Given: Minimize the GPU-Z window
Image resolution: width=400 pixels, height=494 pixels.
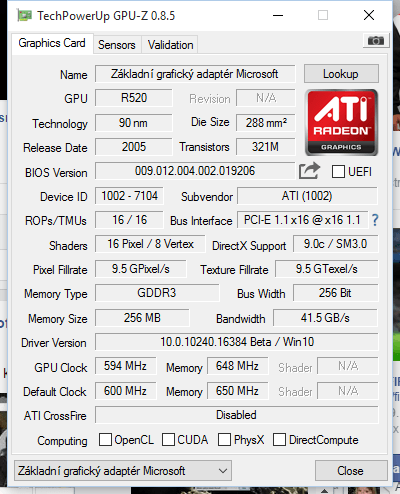Looking at the screenshot, I should 278,15.
